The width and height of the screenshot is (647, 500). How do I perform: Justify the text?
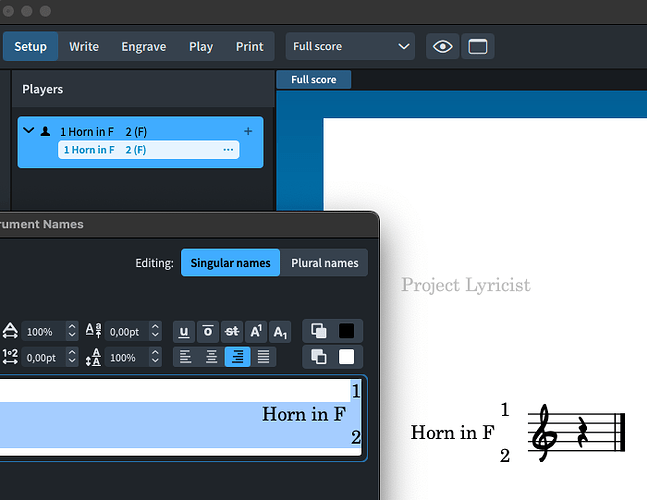[263, 357]
